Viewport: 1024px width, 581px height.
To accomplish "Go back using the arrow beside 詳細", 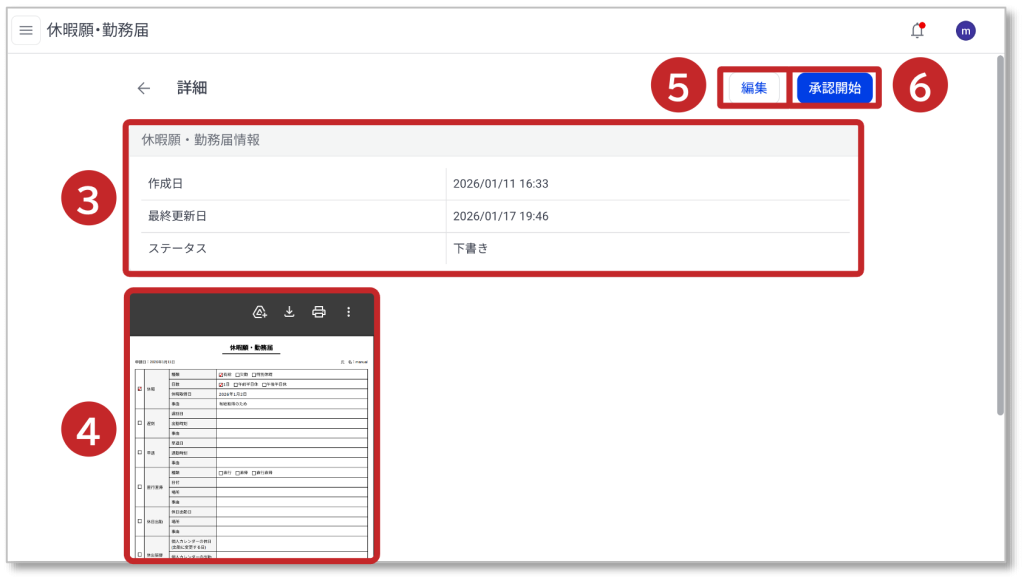I will click(144, 88).
